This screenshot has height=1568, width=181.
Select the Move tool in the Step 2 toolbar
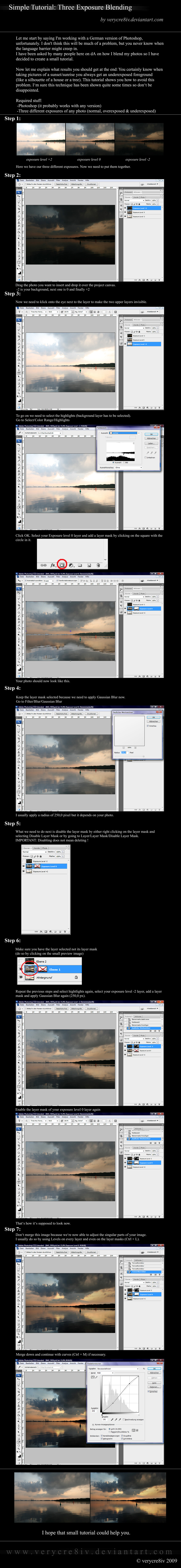pos(19,196)
